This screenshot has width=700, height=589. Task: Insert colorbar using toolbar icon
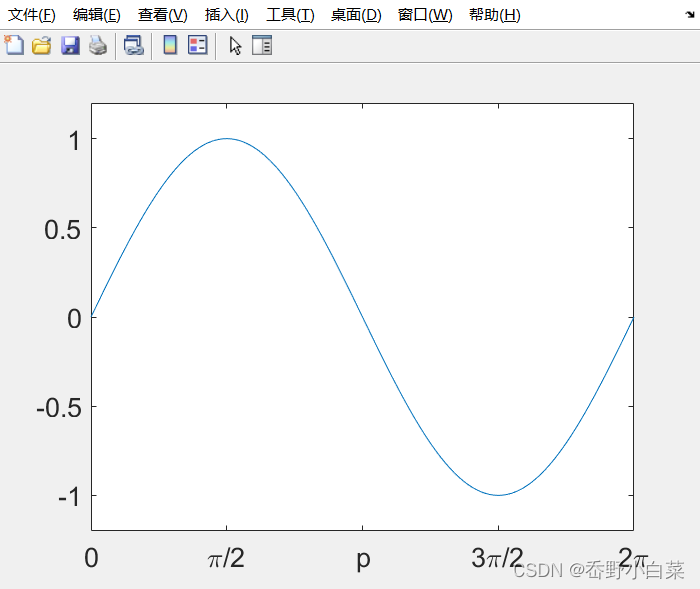point(170,45)
